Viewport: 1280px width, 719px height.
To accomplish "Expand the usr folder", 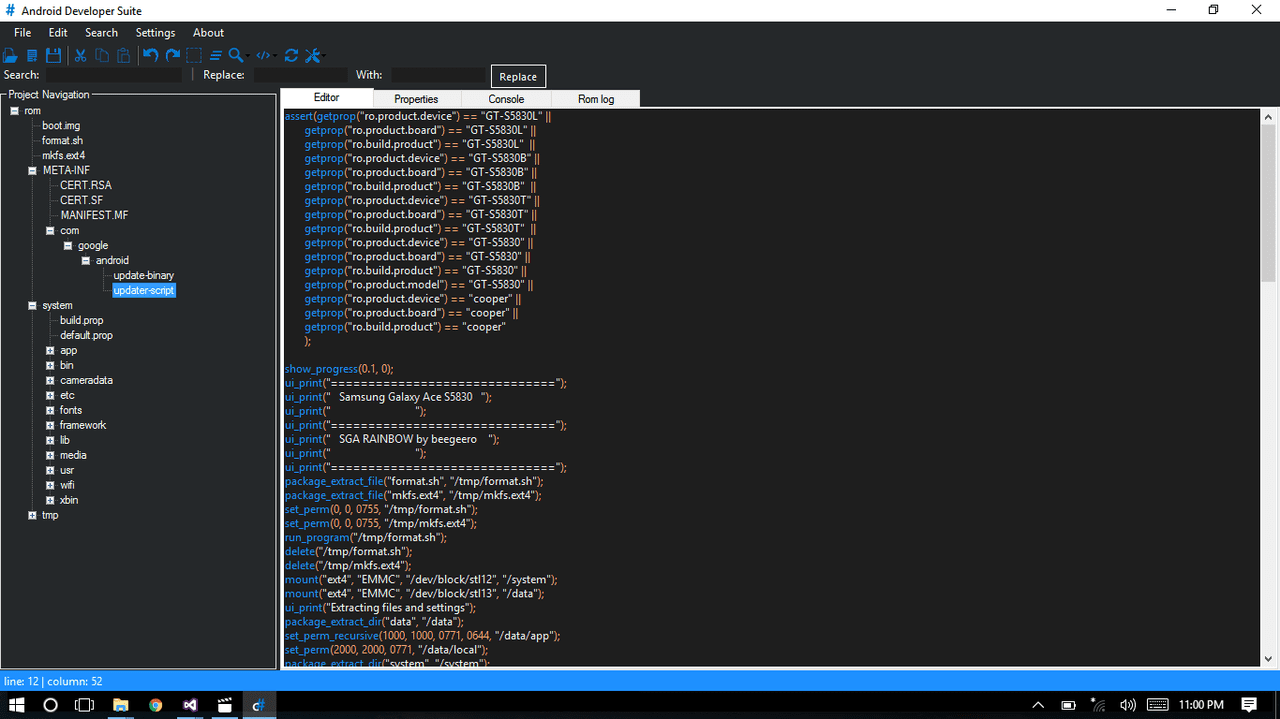I will point(50,471).
